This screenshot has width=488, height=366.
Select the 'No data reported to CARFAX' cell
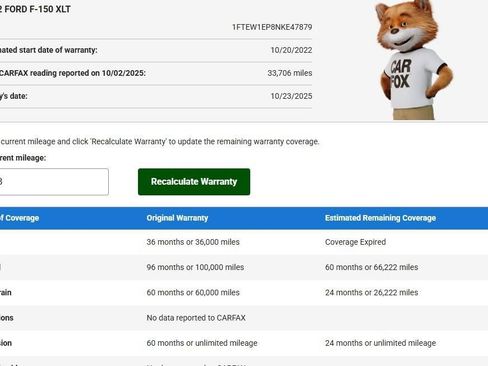pos(196,318)
